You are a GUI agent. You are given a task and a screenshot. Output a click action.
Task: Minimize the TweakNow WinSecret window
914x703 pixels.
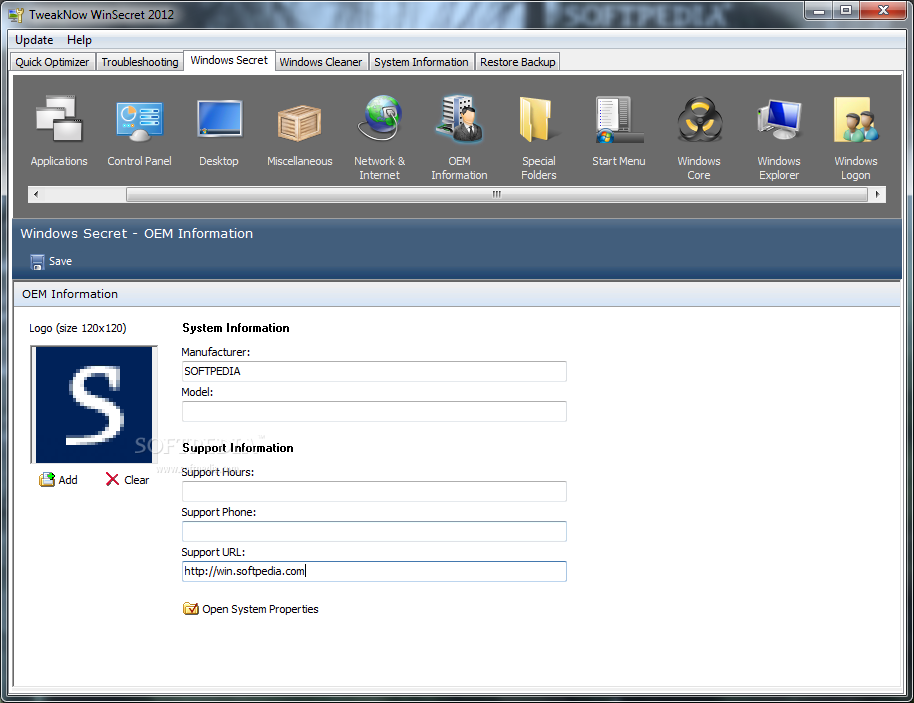coord(819,10)
